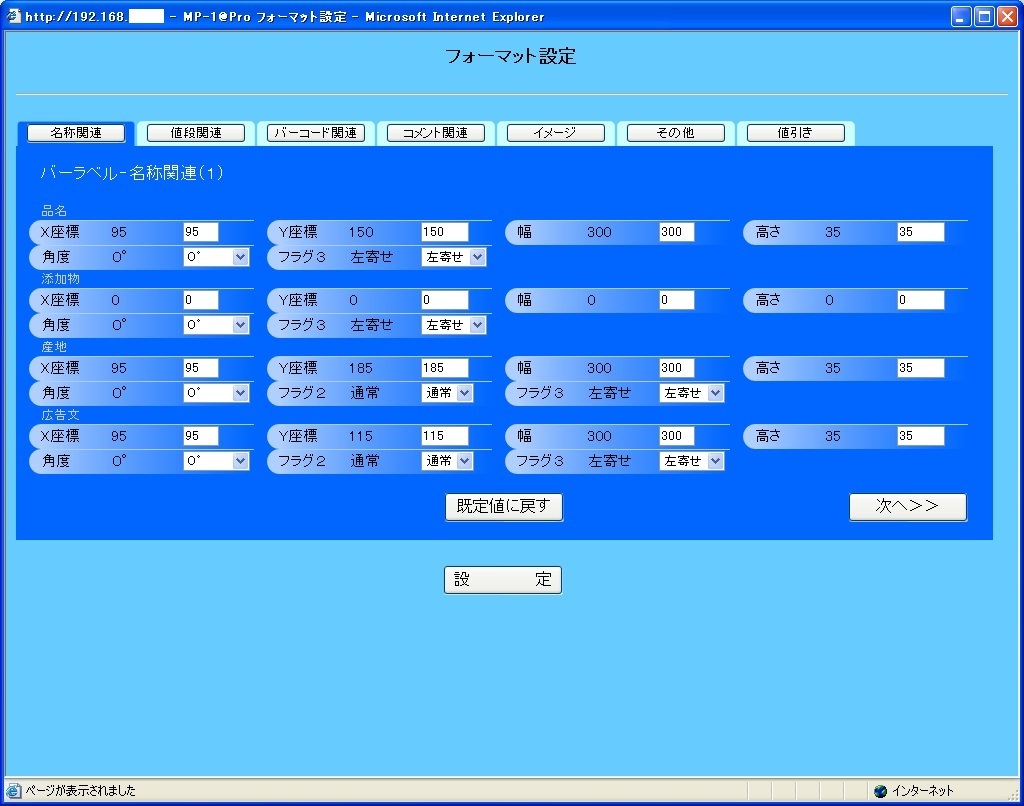Open the 値段関連 tab
Screen dimensions: 1024x806
pyautogui.click(x=196, y=133)
